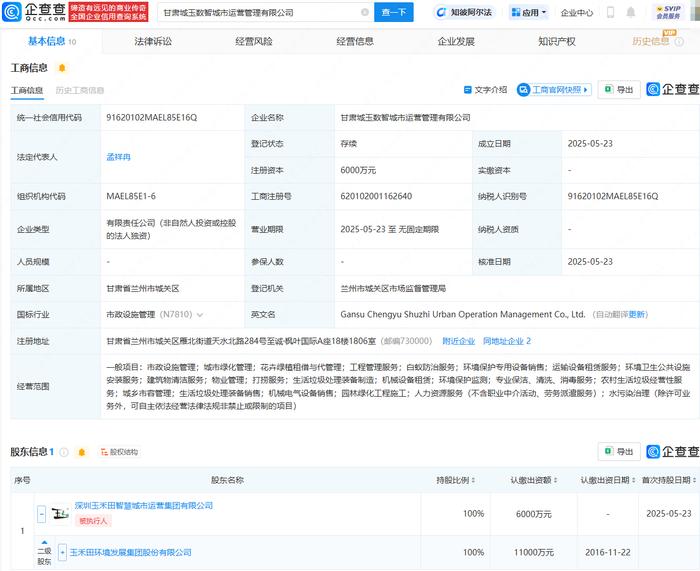Expand 玉禾田环境发展集团 row expander
The image size is (700, 571).
(x=62, y=553)
